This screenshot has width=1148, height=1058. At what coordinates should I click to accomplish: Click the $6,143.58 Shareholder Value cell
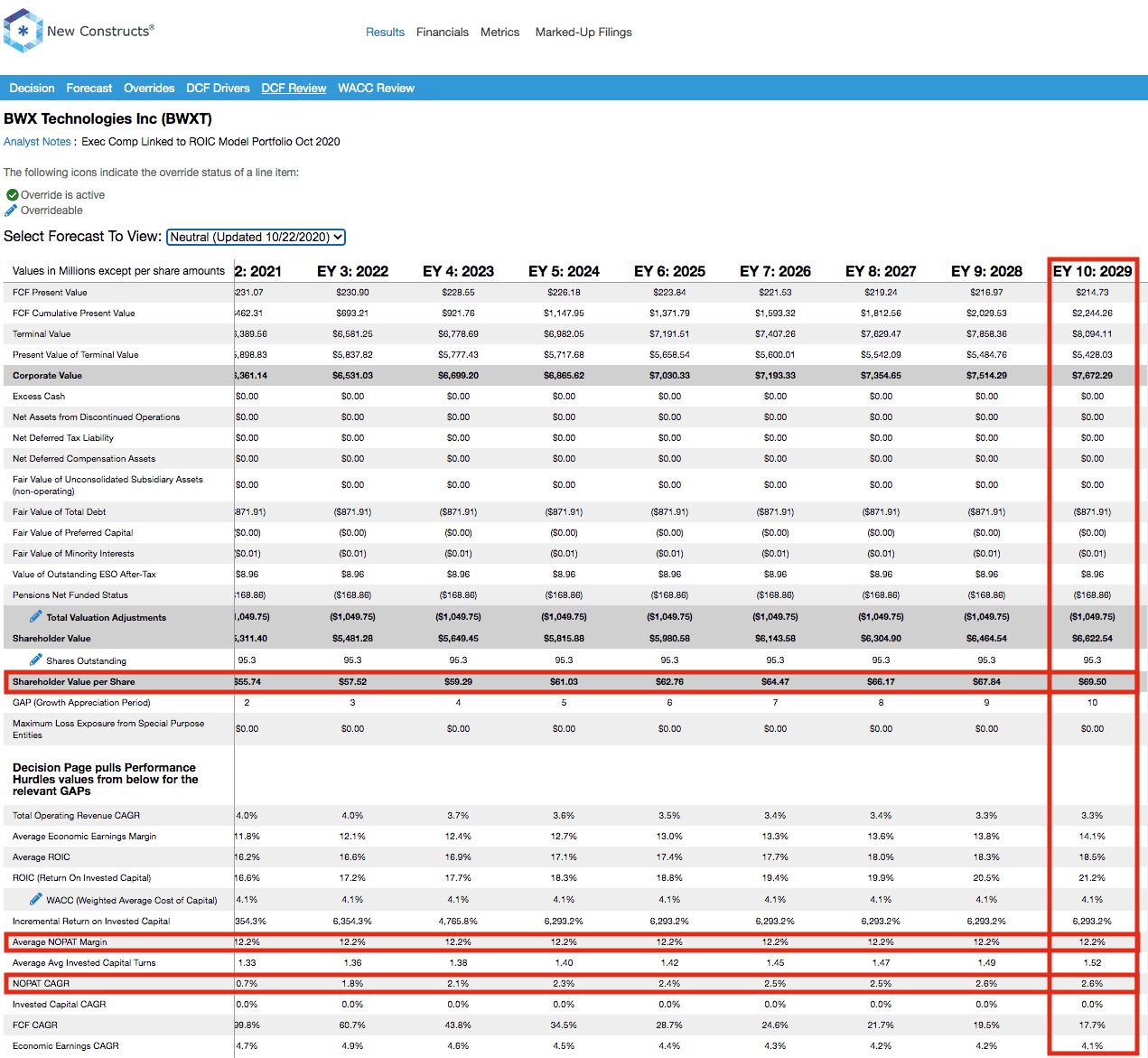[775, 639]
